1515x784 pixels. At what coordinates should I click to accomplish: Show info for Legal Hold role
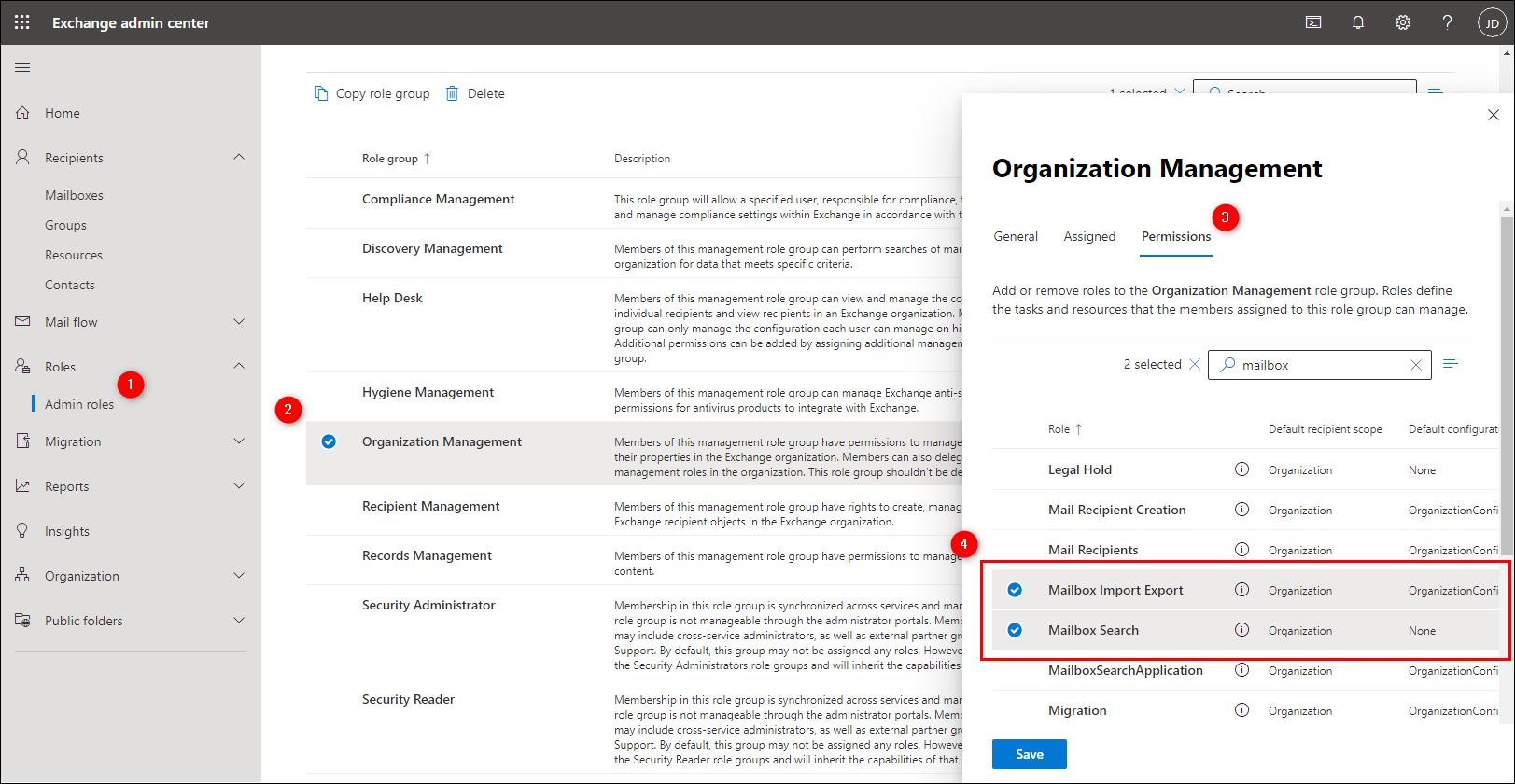pos(1241,469)
